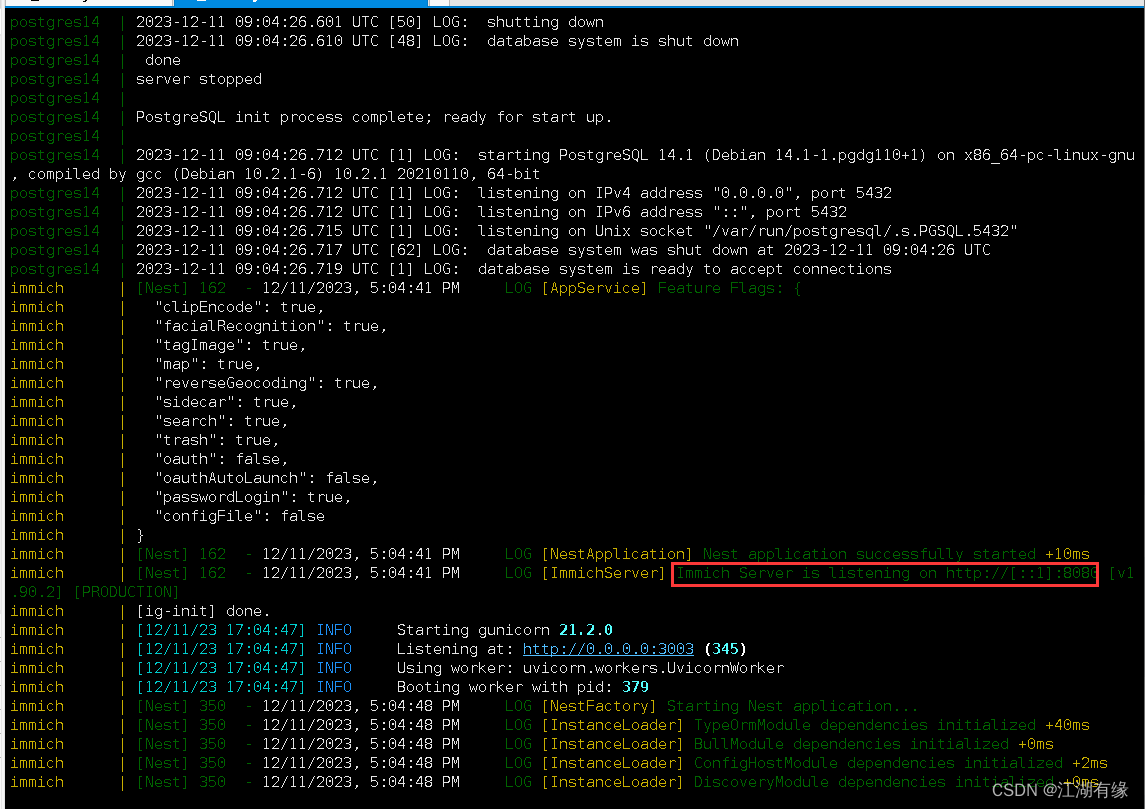Select the "Feature Flags: {" text

[729, 288]
